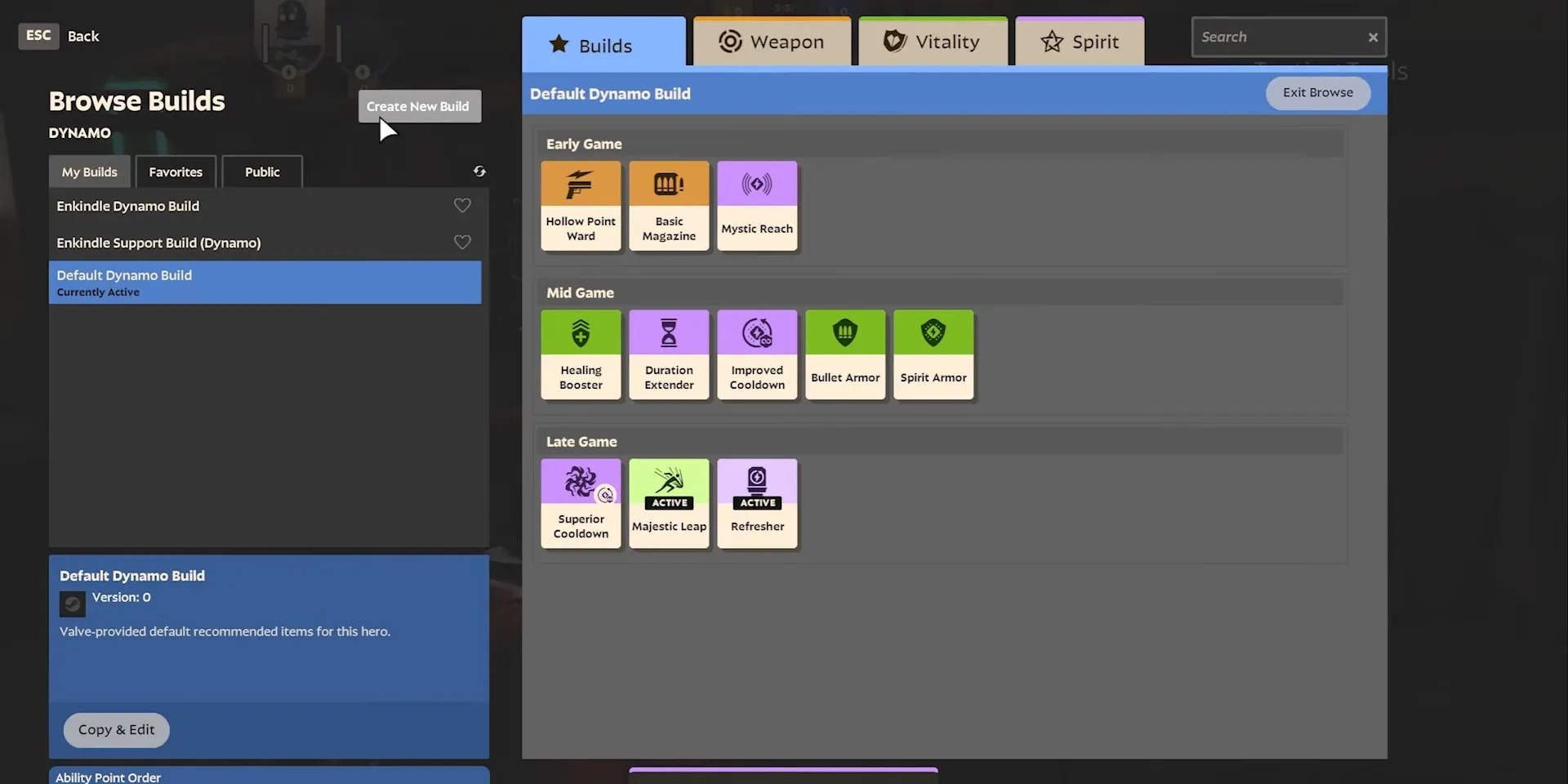Select the Refresher active item
The height and width of the screenshot is (784, 1568).
point(757,503)
